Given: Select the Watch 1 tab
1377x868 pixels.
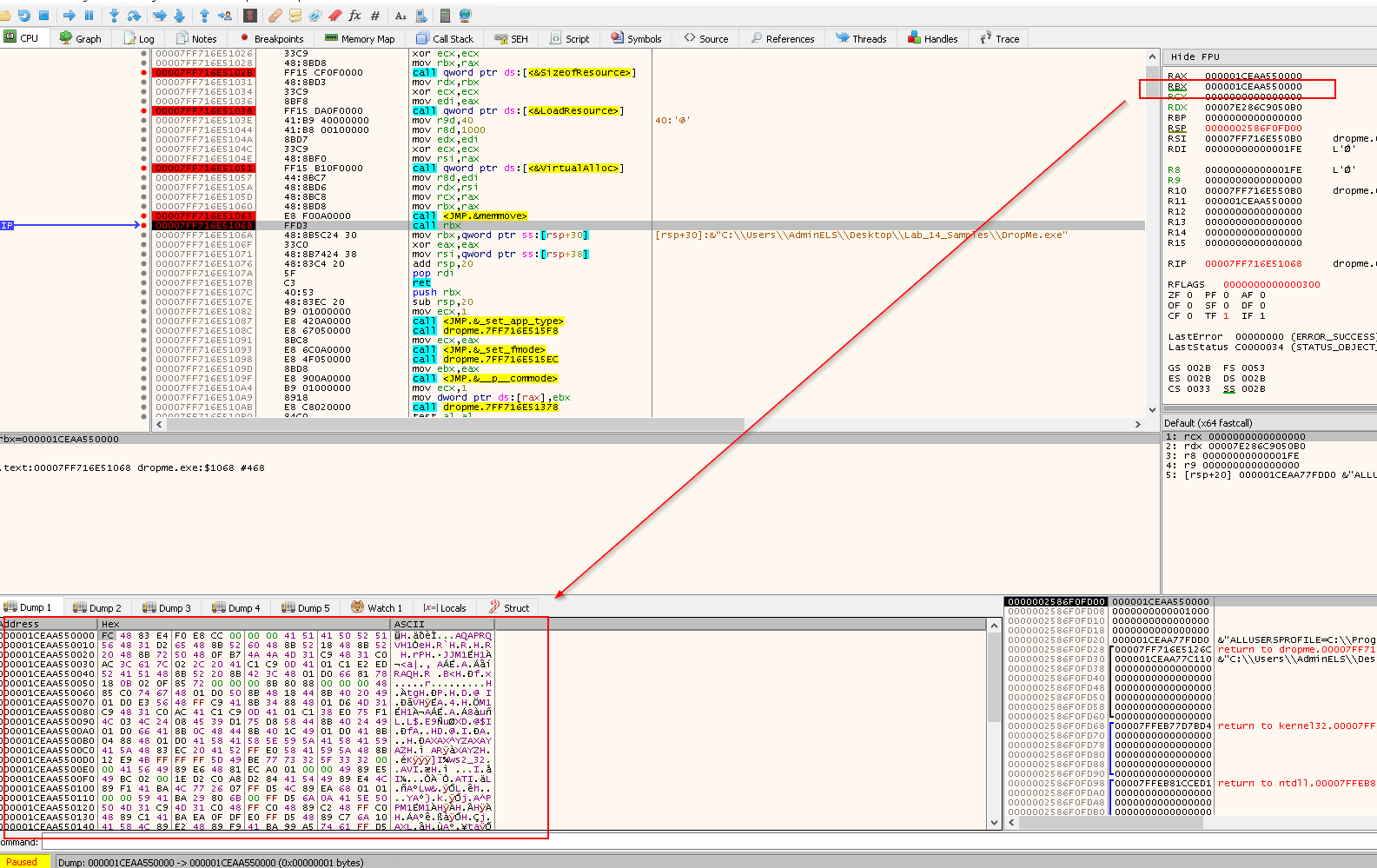Looking at the screenshot, I should pos(377,607).
